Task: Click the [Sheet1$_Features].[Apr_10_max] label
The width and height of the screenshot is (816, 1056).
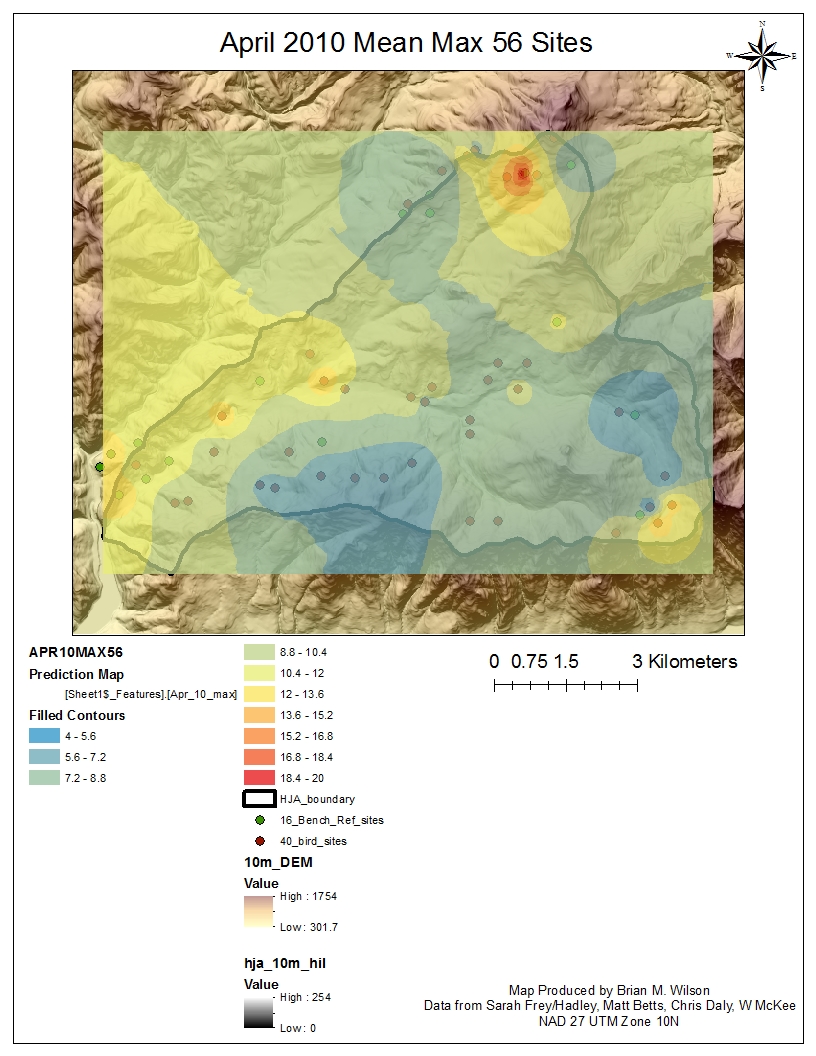Action: (x=151, y=694)
